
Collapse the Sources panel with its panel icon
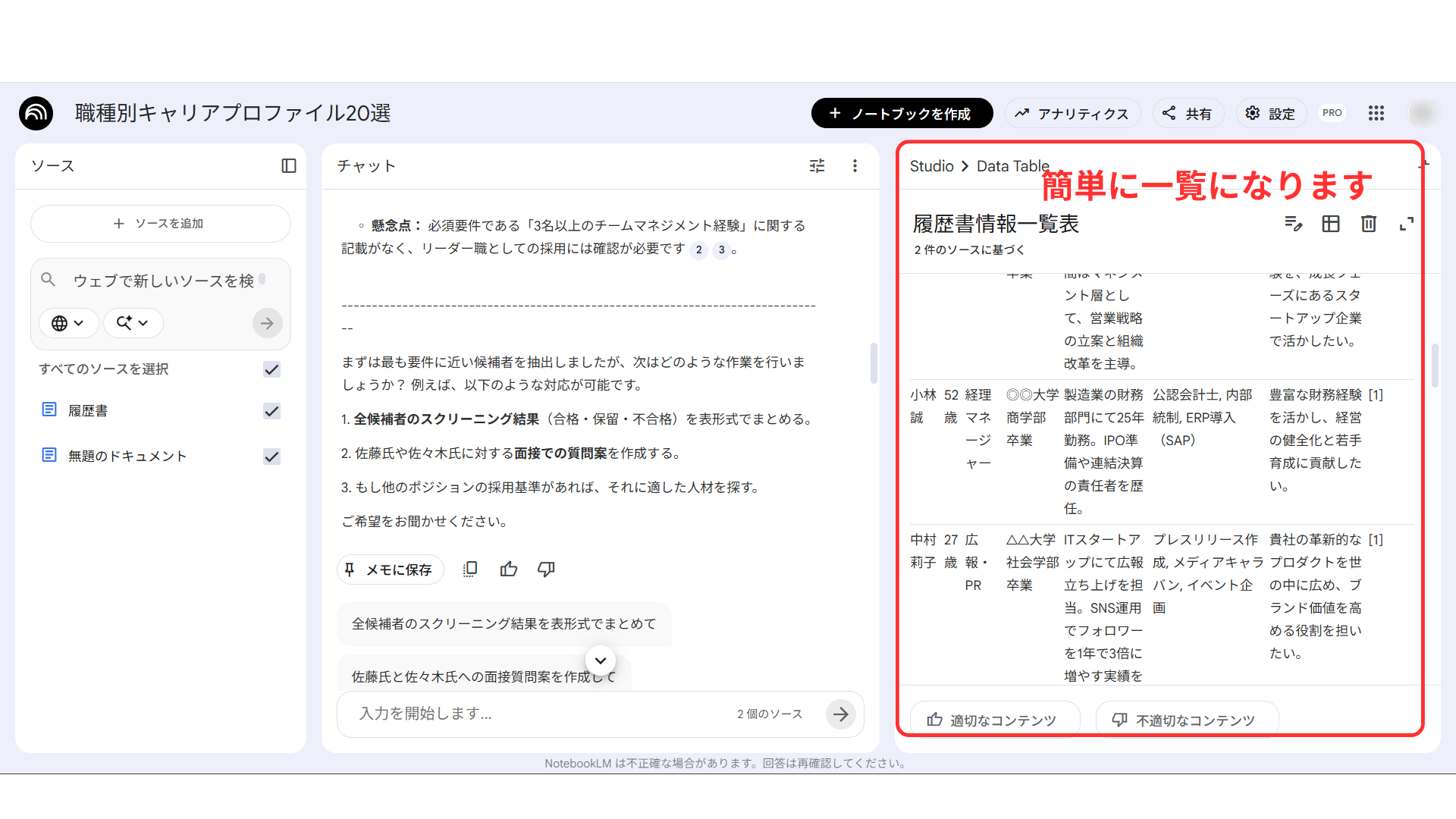point(288,165)
